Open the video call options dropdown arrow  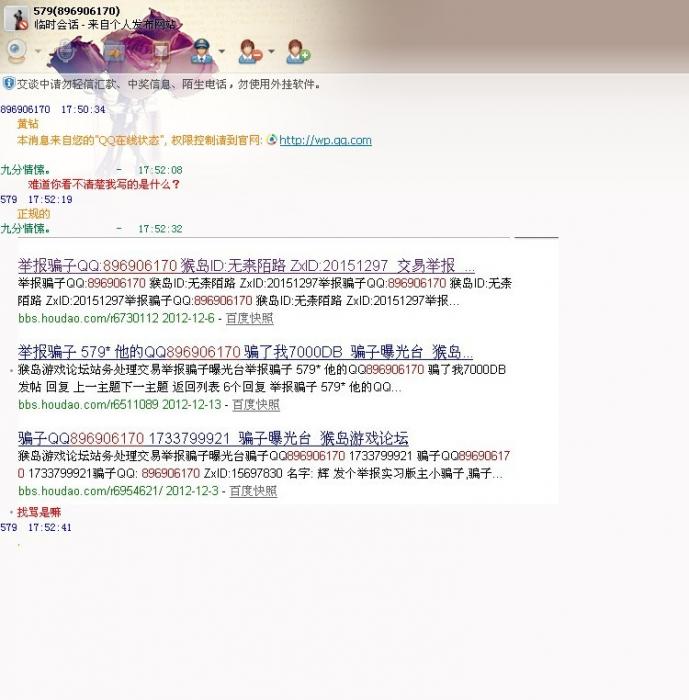pyautogui.click(x=38, y=51)
